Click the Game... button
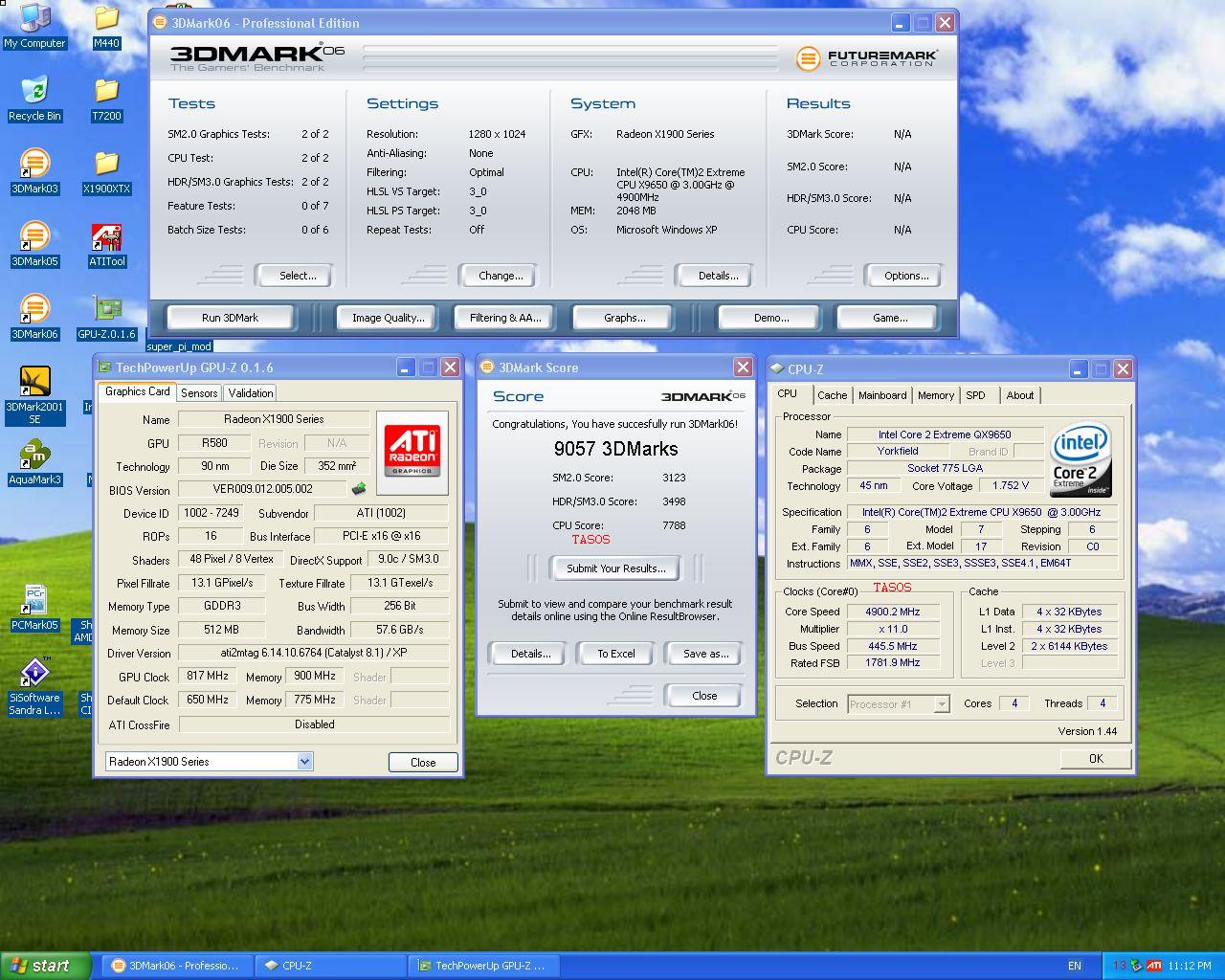Viewport: 1225px width, 980px height. (x=890, y=318)
